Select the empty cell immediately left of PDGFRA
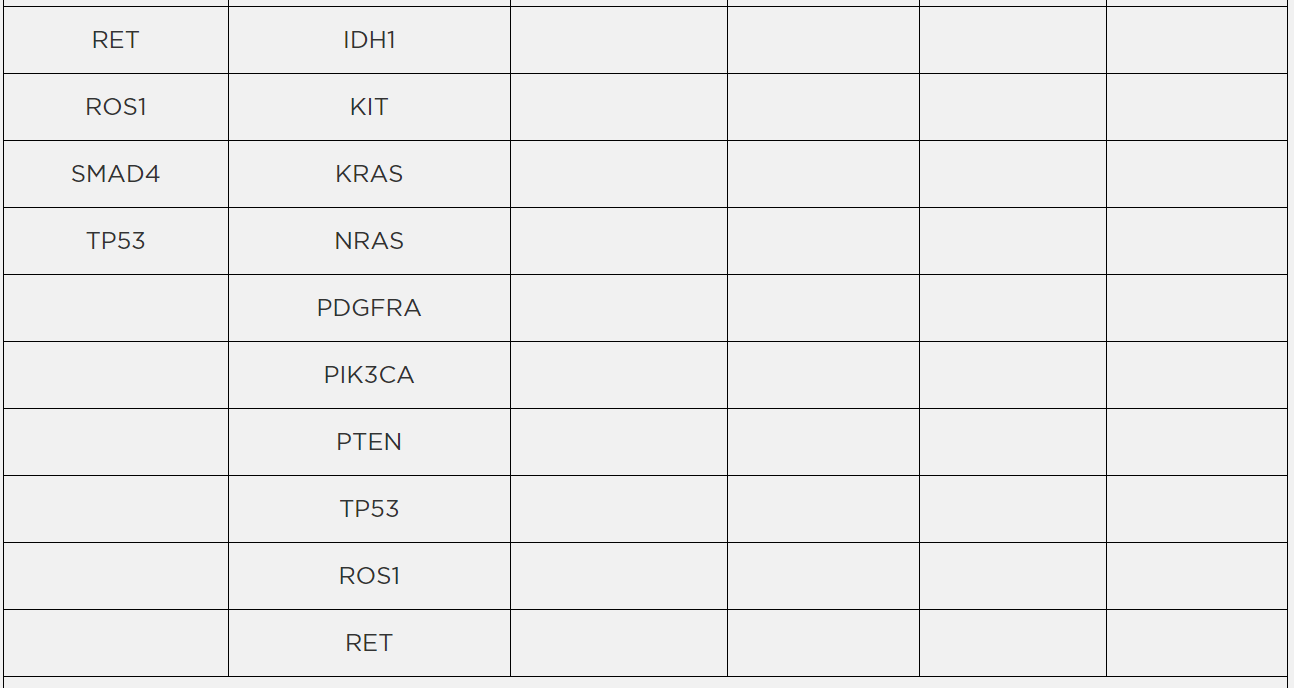The width and height of the screenshot is (1294, 688). point(116,308)
